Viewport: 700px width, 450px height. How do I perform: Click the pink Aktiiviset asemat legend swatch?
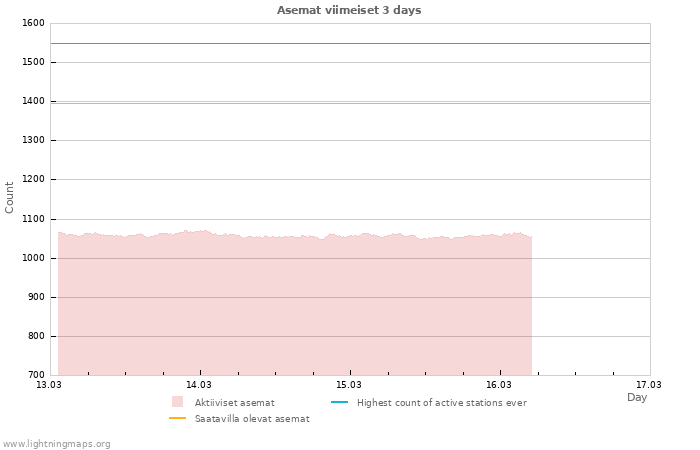[x=178, y=402]
